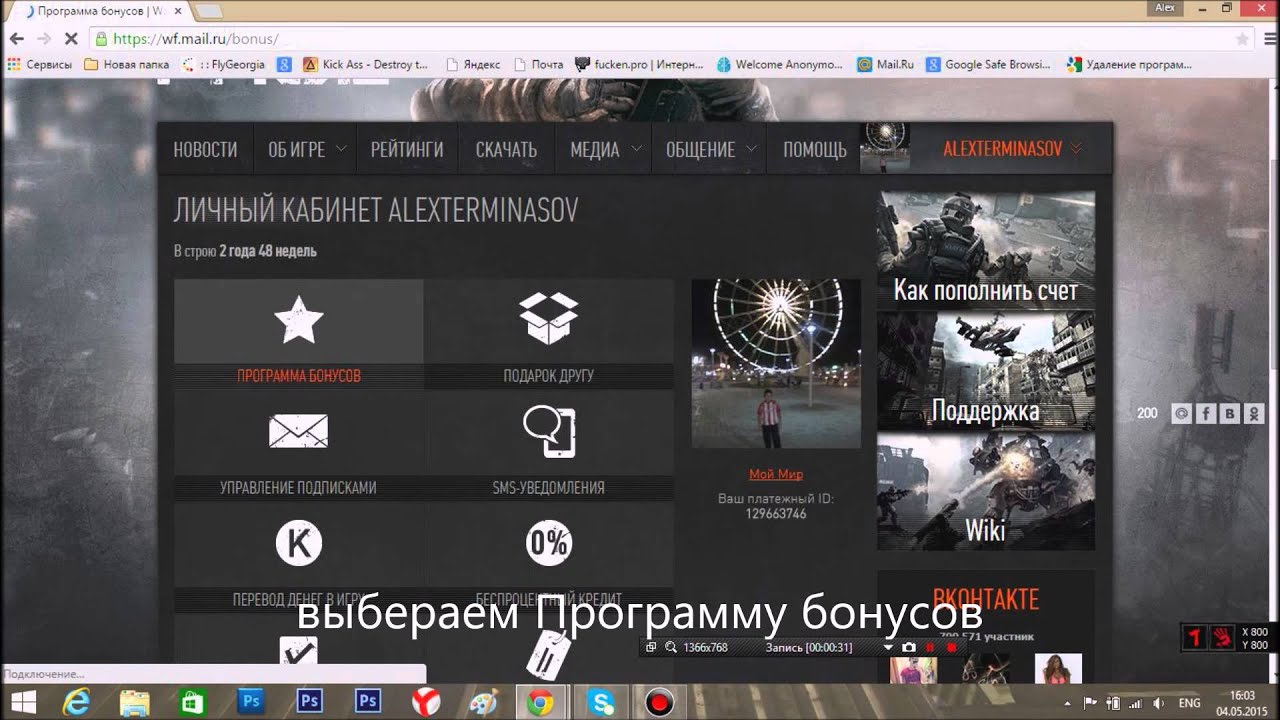
Task: Open the Новости menu item
Action: tap(205, 150)
